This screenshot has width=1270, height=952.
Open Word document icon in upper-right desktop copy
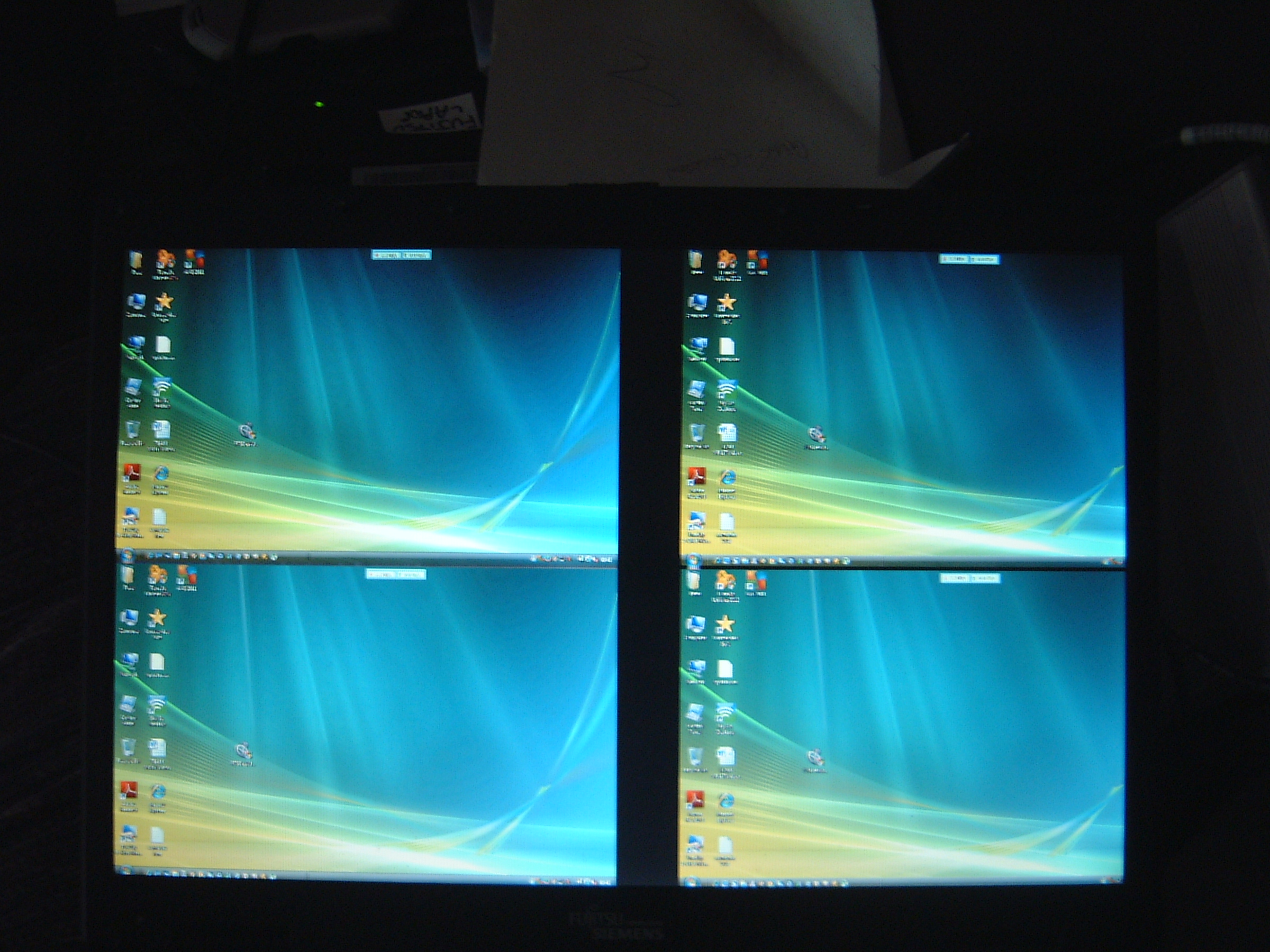coord(727,433)
